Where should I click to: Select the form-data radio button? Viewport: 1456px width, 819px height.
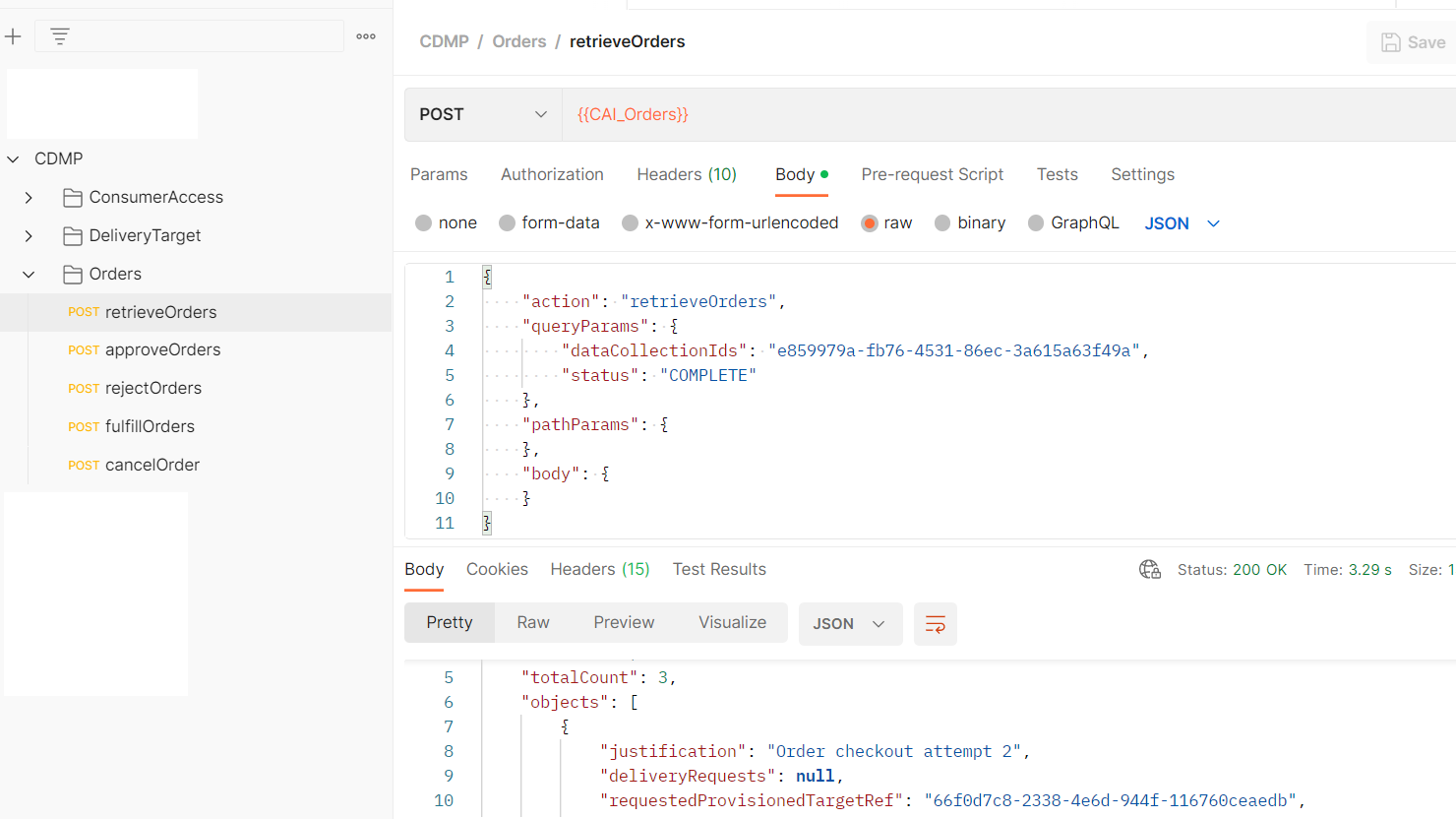tap(507, 223)
